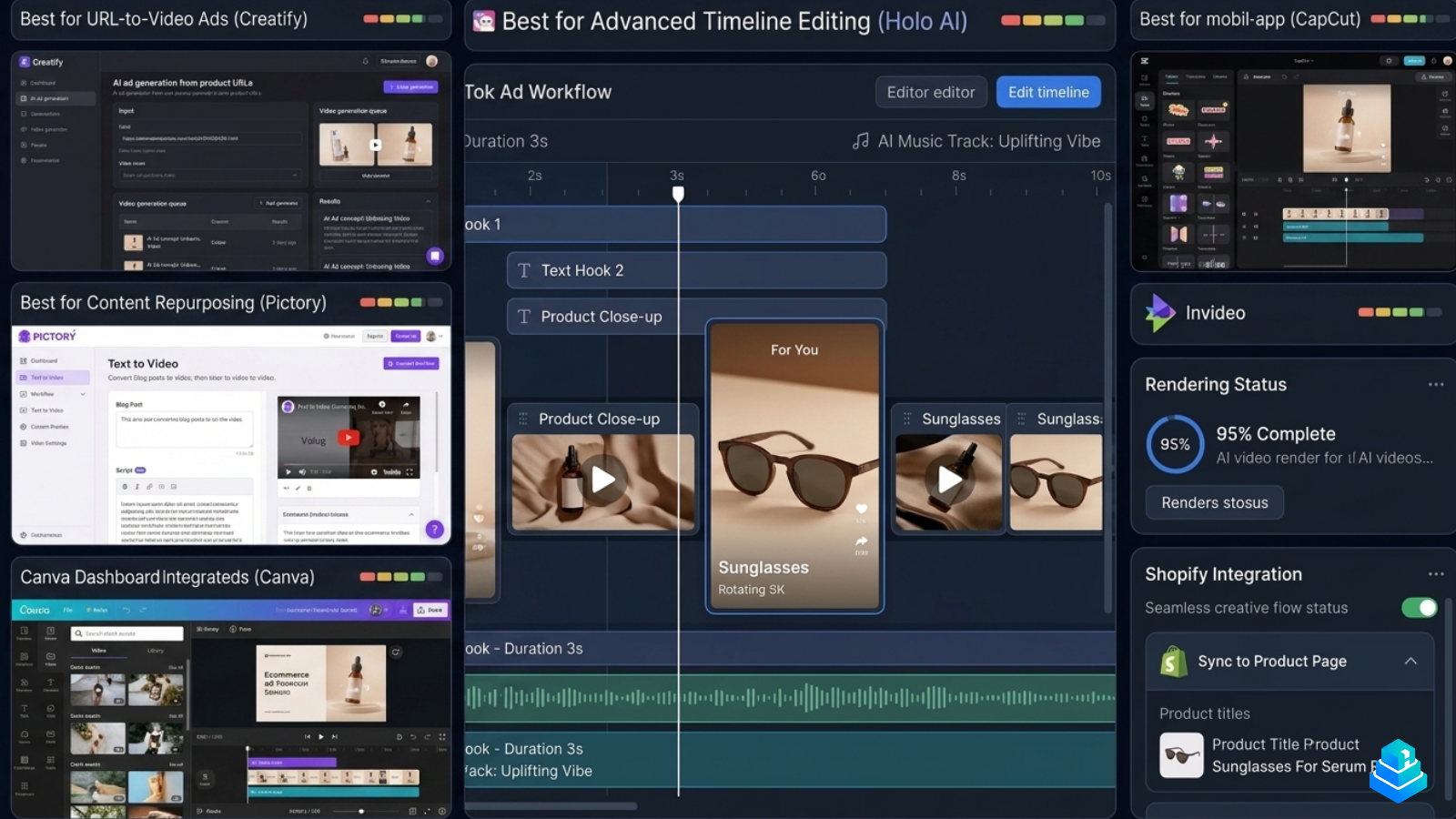Click the Product Close-up clip grip handle
The width and height of the screenshot is (1456, 819).
tap(523, 419)
